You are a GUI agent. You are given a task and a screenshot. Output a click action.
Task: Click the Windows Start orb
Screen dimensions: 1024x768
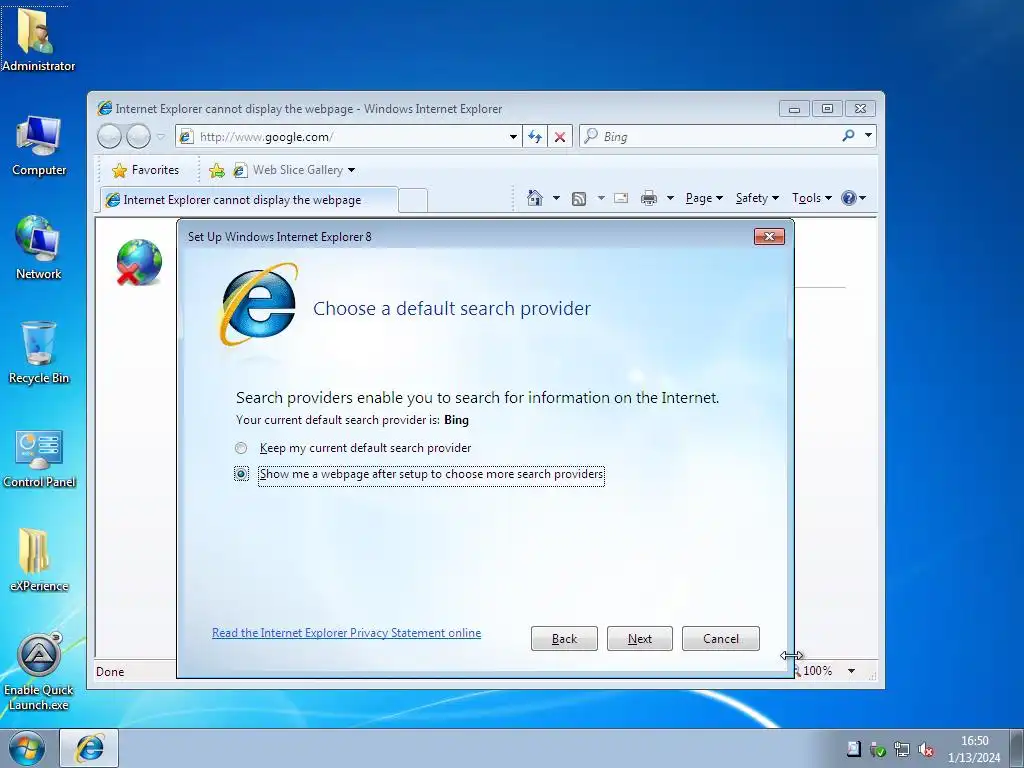27,748
